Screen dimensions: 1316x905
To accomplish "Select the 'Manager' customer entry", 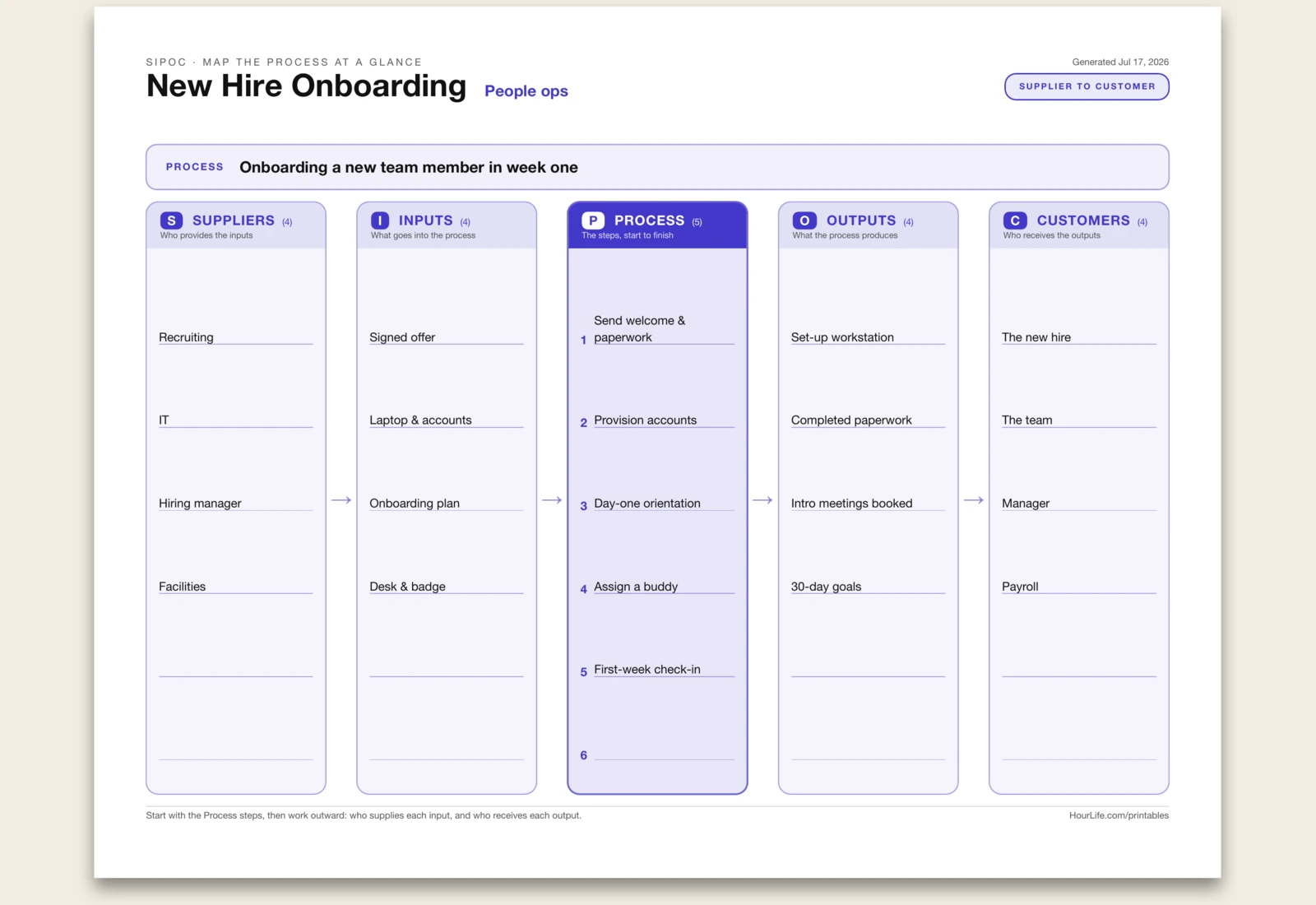I will coord(1026,504).
